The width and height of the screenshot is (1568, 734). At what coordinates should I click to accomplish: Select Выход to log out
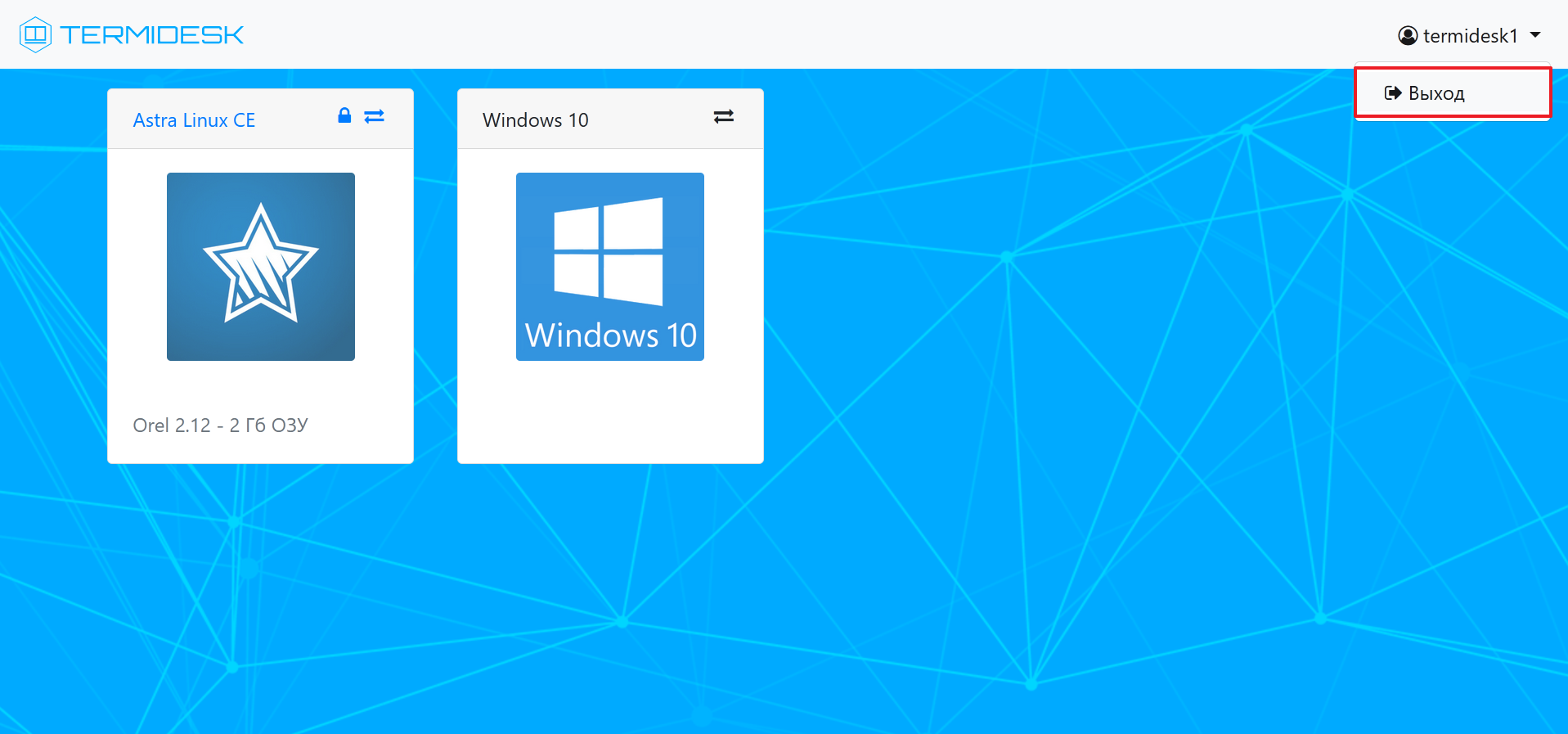click(x=1436, y=93)
